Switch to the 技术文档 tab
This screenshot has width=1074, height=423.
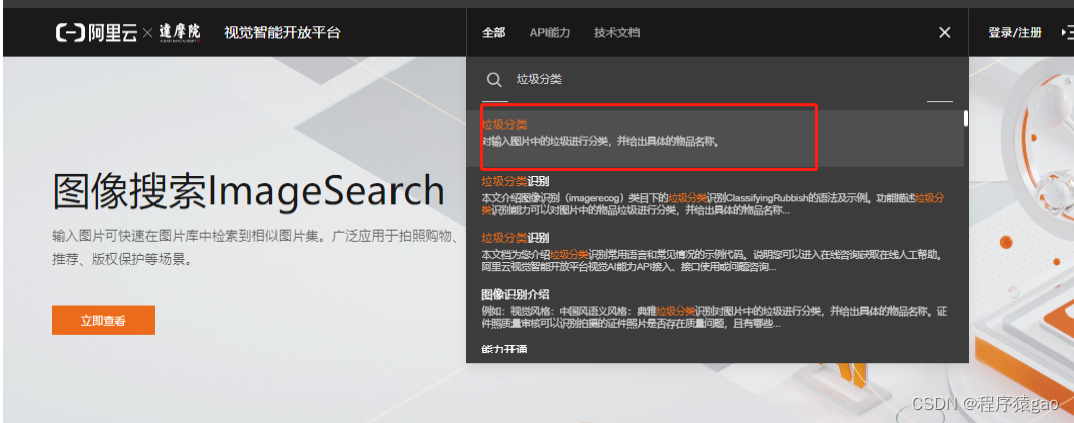pos(617,32)
